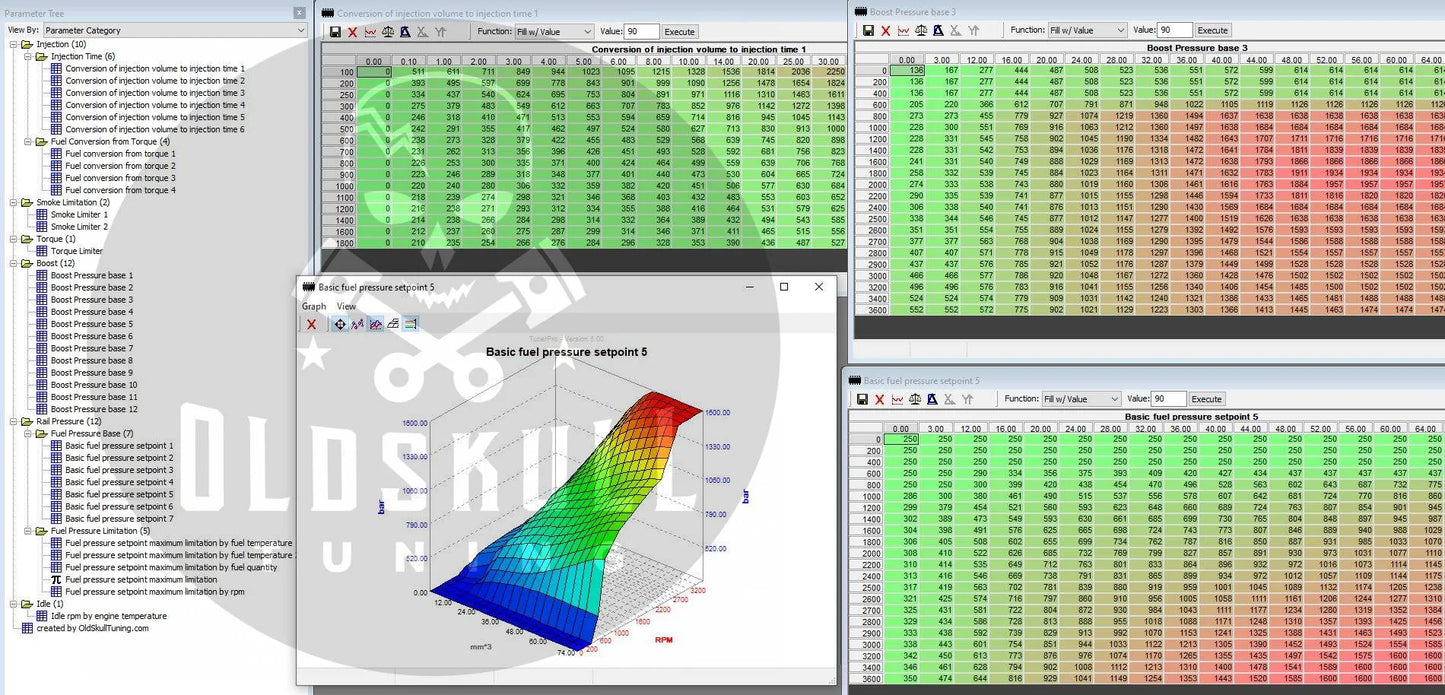Collapse the Injection Time (6) tree node
Image resolution: width=1445 pixels, height=695 pixels.
pyautogui.click(x=28, y=57)
